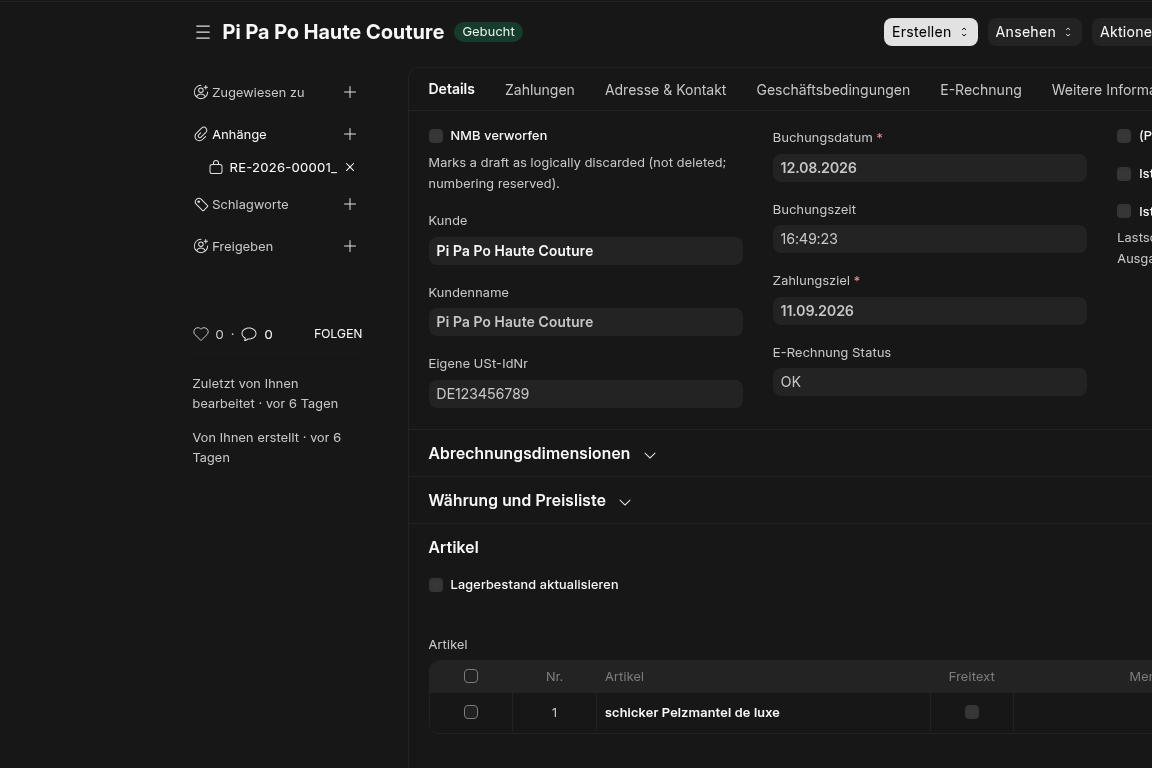Click the lock icon beside RE-2026-00001_

[x=215, y=168]
